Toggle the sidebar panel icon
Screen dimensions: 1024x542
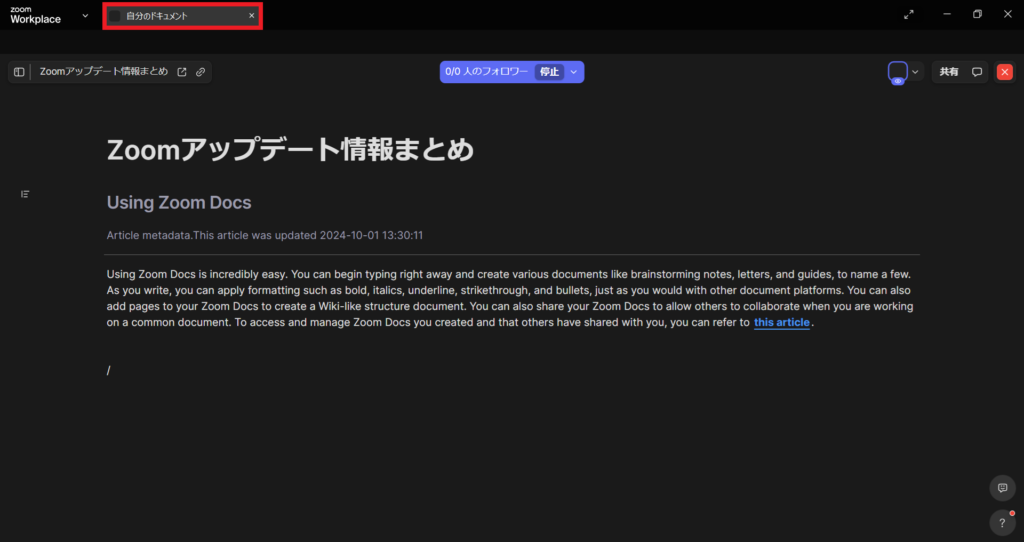[19, 72]
